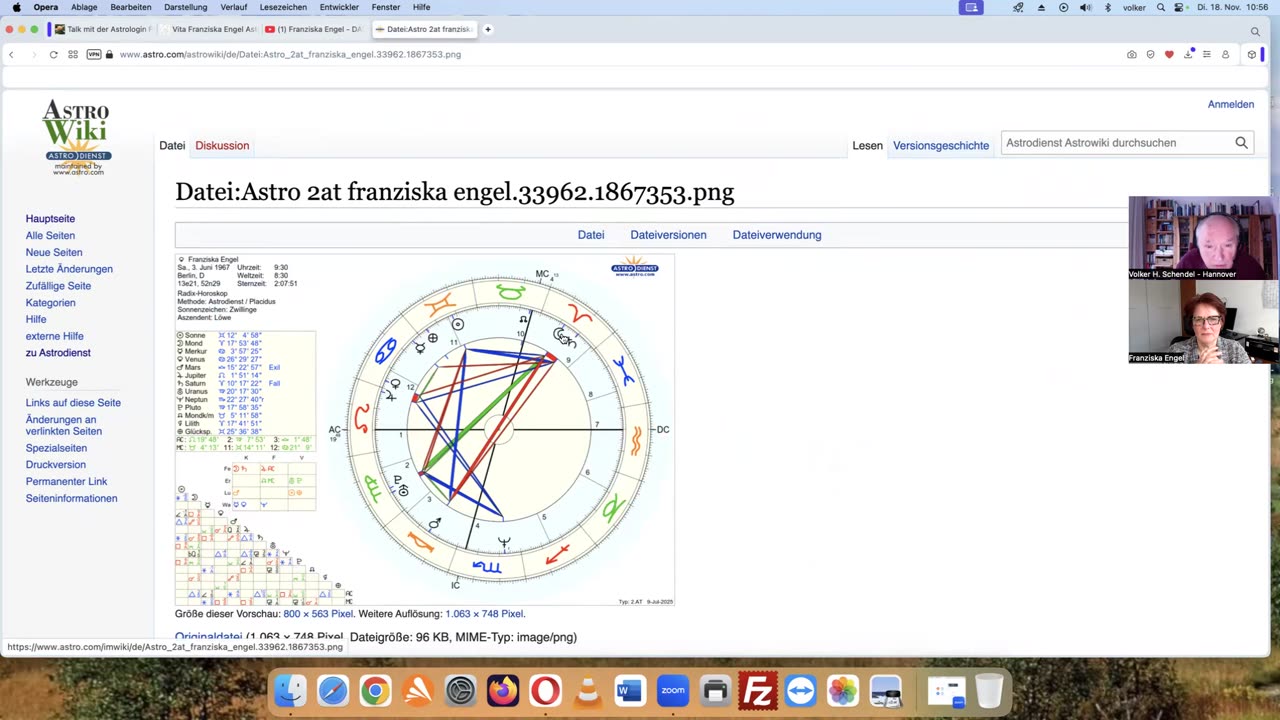Open the privacy shield icon in toolbar
Screen dimensions: 1280x720
(x=1150, y=54)
